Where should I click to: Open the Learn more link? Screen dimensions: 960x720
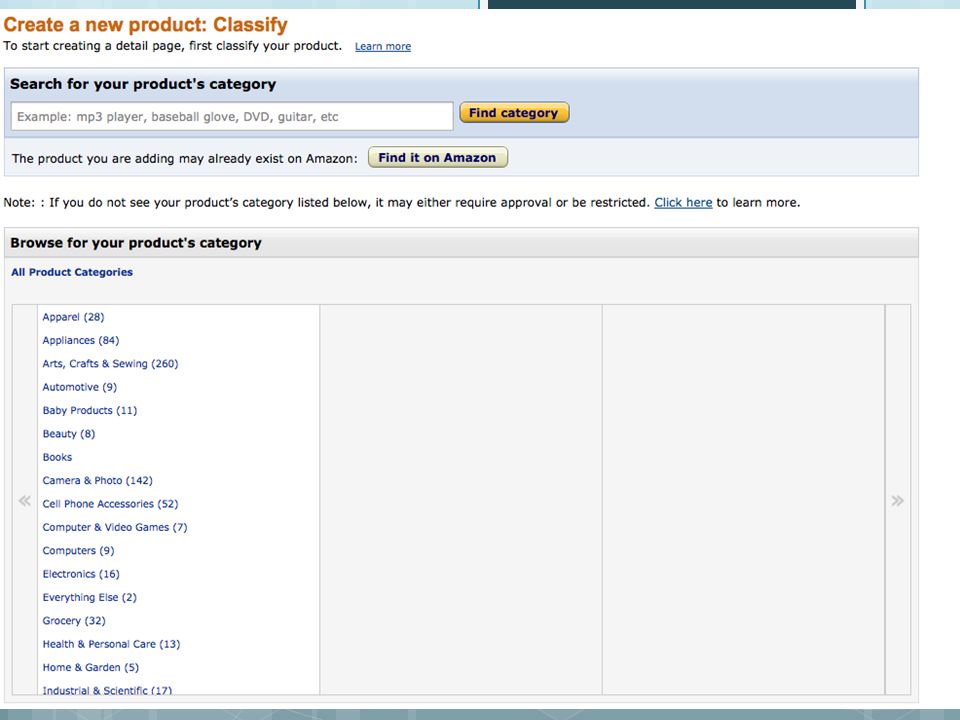(x=383, y=47)
